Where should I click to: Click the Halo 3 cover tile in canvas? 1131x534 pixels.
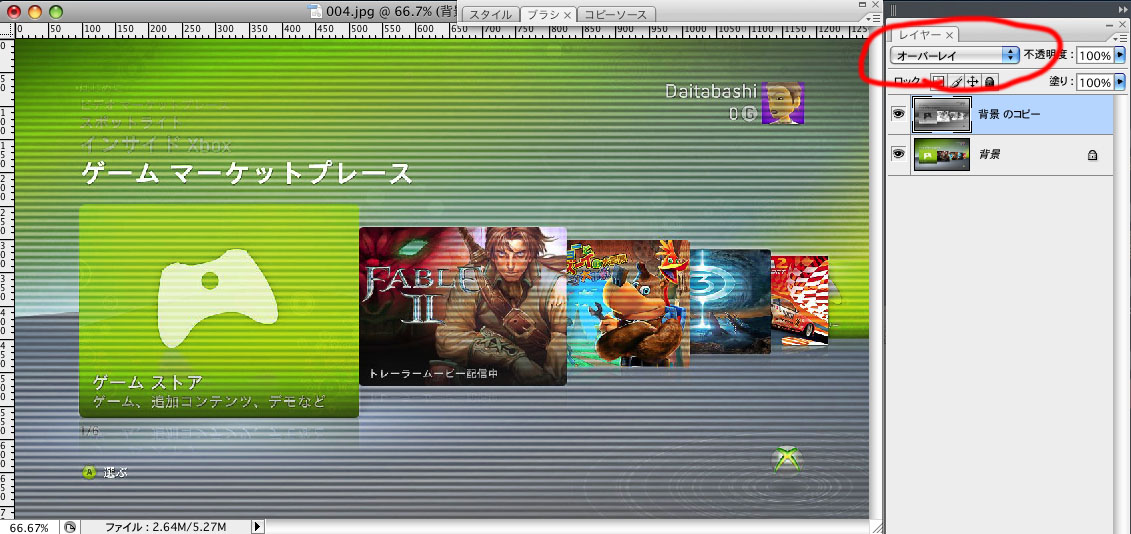731,302
